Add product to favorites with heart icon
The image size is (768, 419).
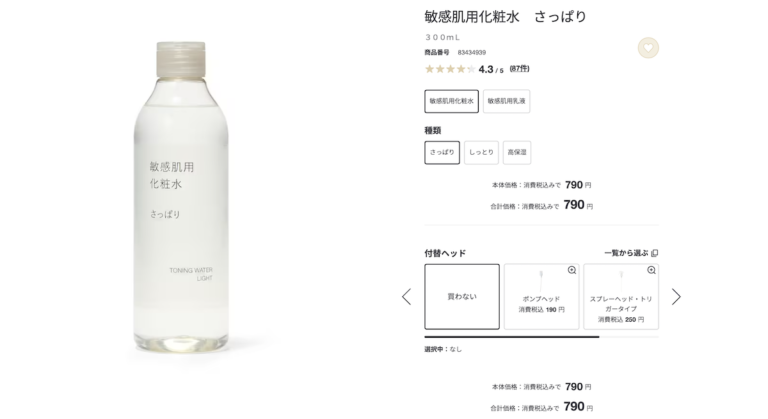pos(648,48)
